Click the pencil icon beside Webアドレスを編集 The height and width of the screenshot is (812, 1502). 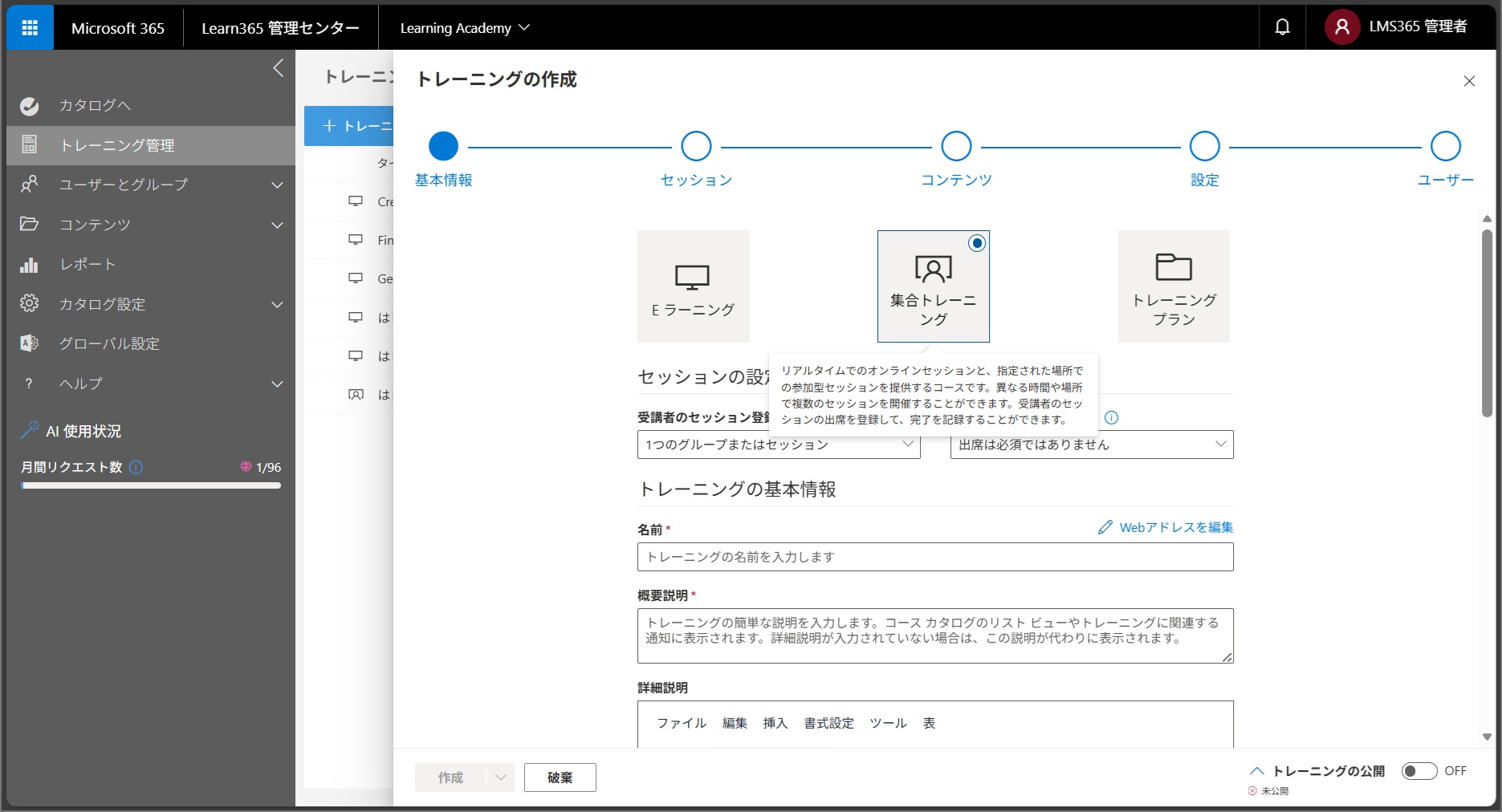(1105, 527)
